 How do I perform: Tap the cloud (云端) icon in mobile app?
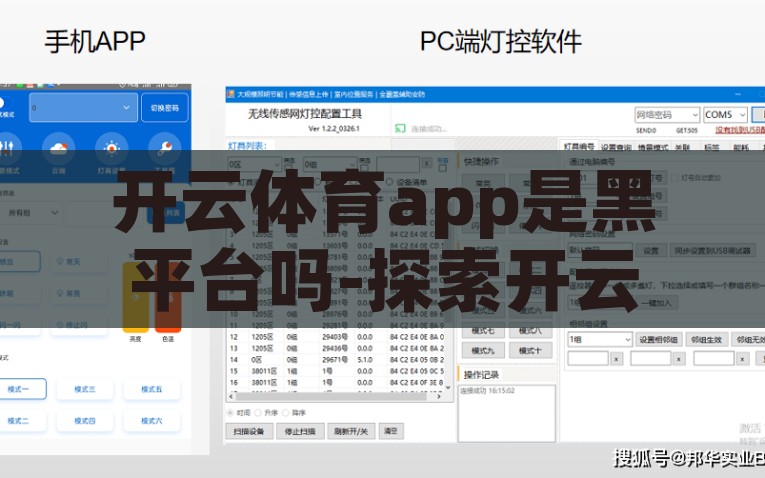tap(59, 148)
